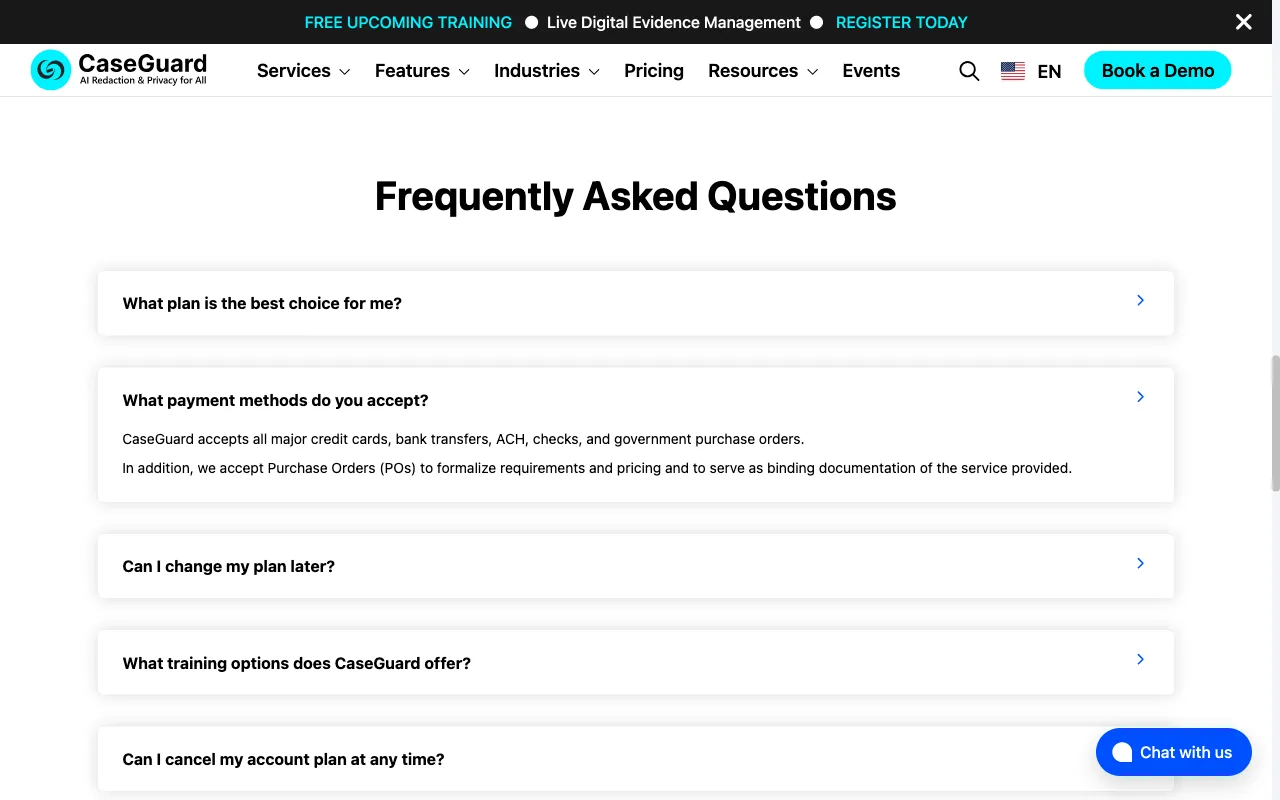Screen dimensions: 1280x800
Task: Expand the Services menu chevron
Action: point(344,72)
